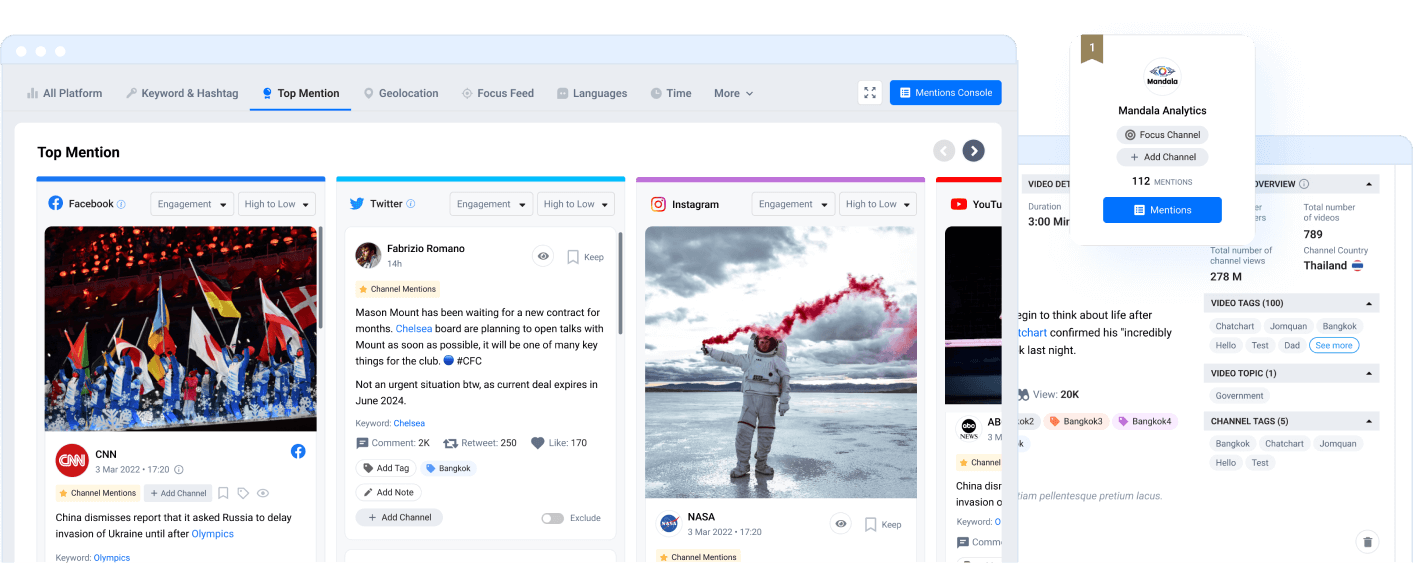Viewport: 1414px width, 563px height.
Task: Click the fullscreen expand icon
Action: 870,93
